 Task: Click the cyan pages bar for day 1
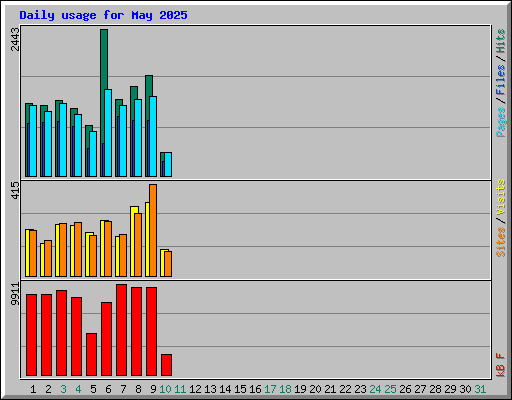click(33, 141)
